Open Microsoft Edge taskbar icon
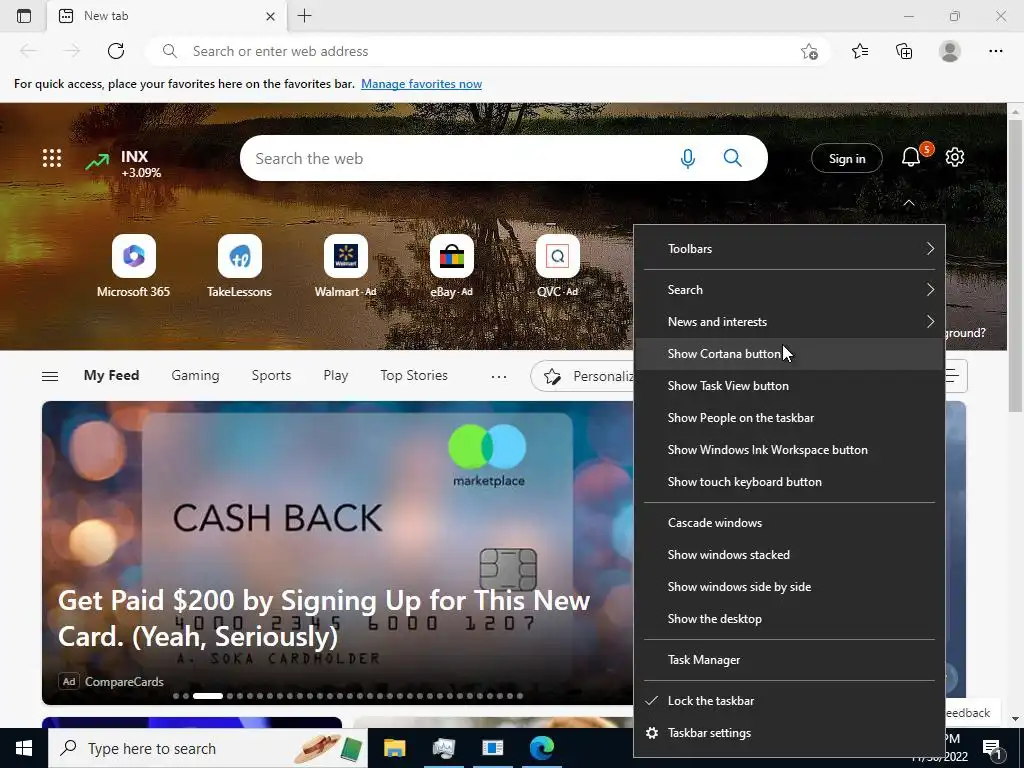1024x768 pixels. pyautogui.click(x=542, y=748)
